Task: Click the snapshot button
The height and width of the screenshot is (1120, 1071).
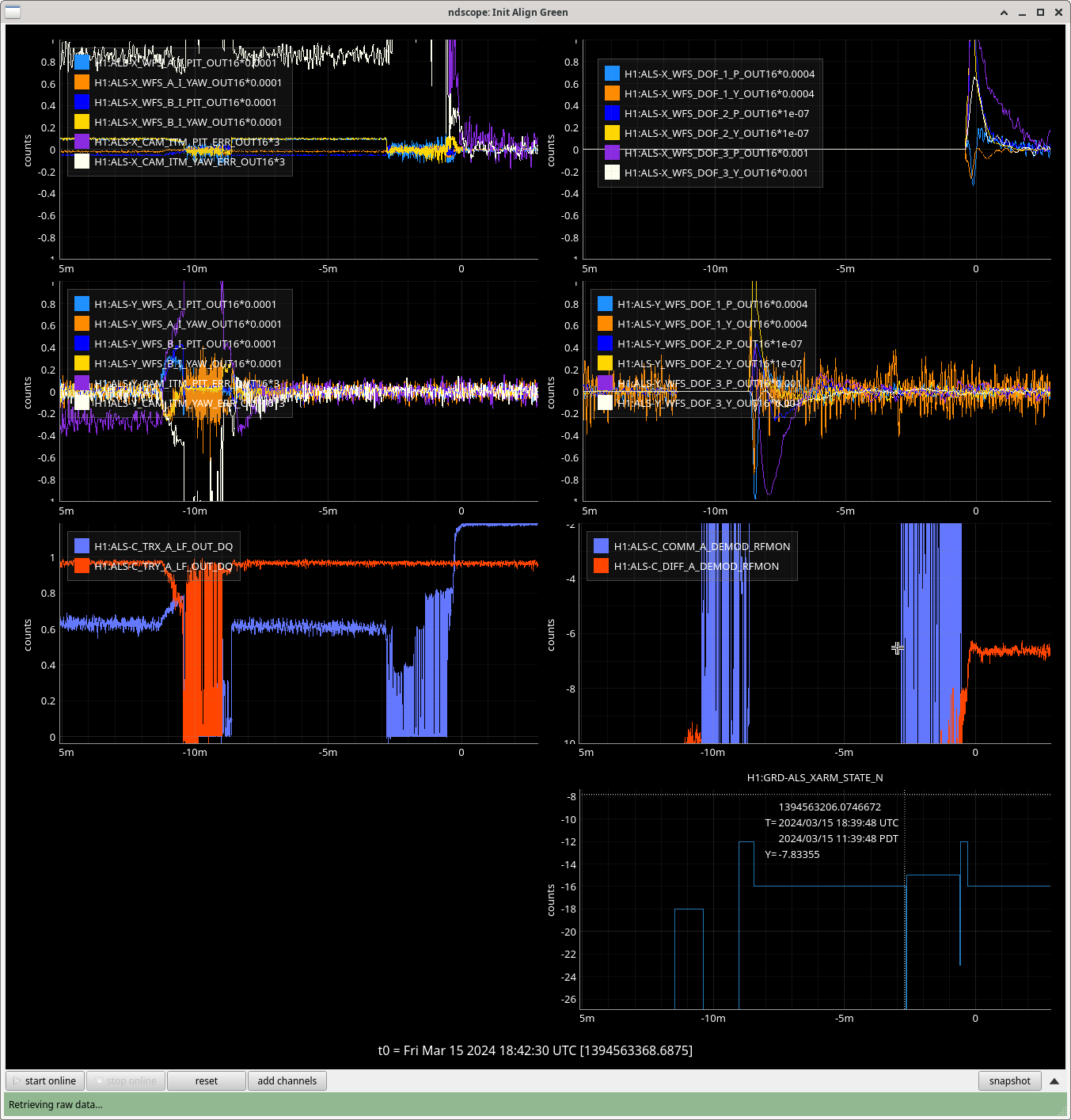Action: (x=1009, y=1080)
